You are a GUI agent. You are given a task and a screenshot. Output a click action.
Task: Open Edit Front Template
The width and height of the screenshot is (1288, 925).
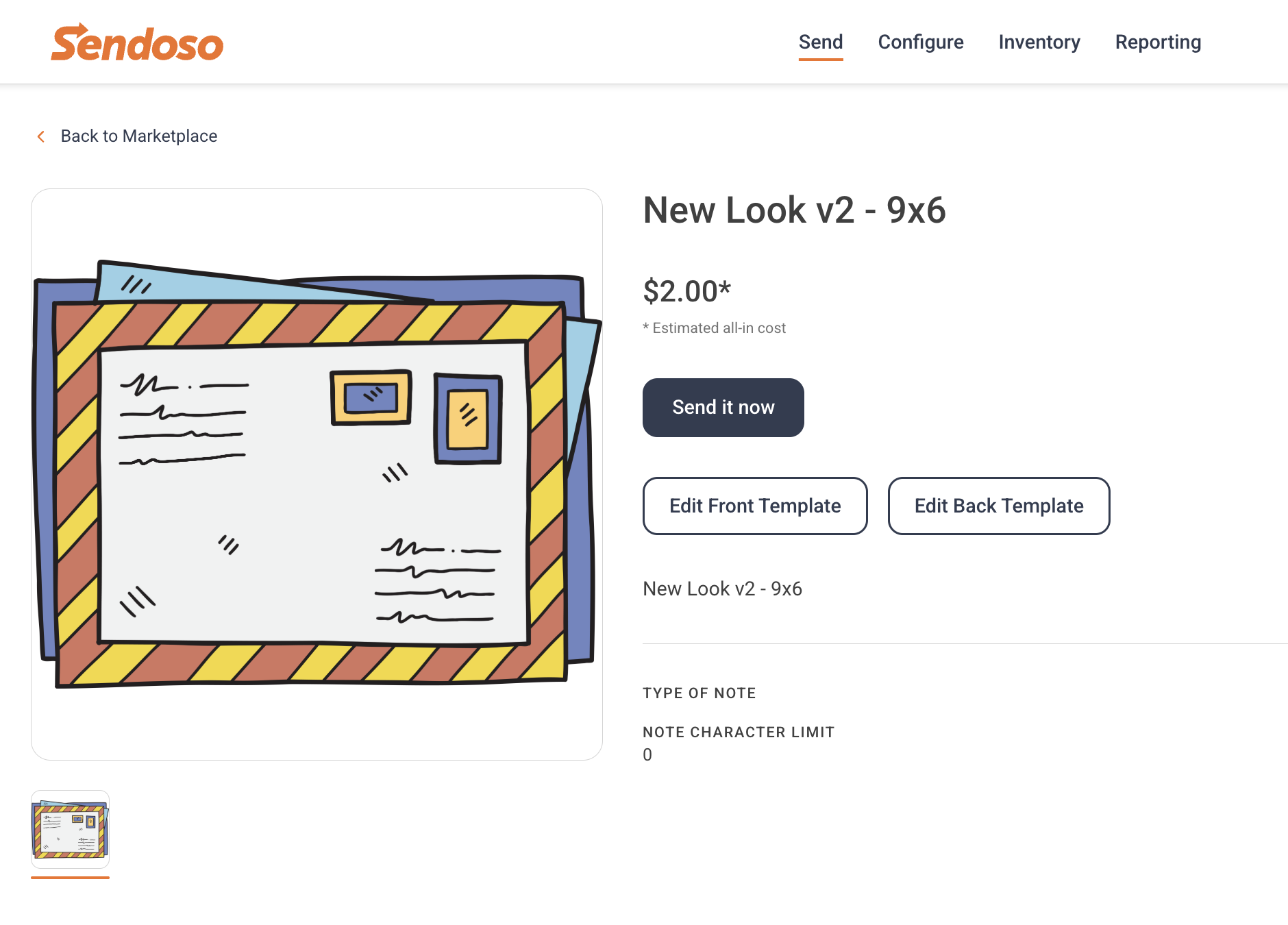tap(755, 506)
